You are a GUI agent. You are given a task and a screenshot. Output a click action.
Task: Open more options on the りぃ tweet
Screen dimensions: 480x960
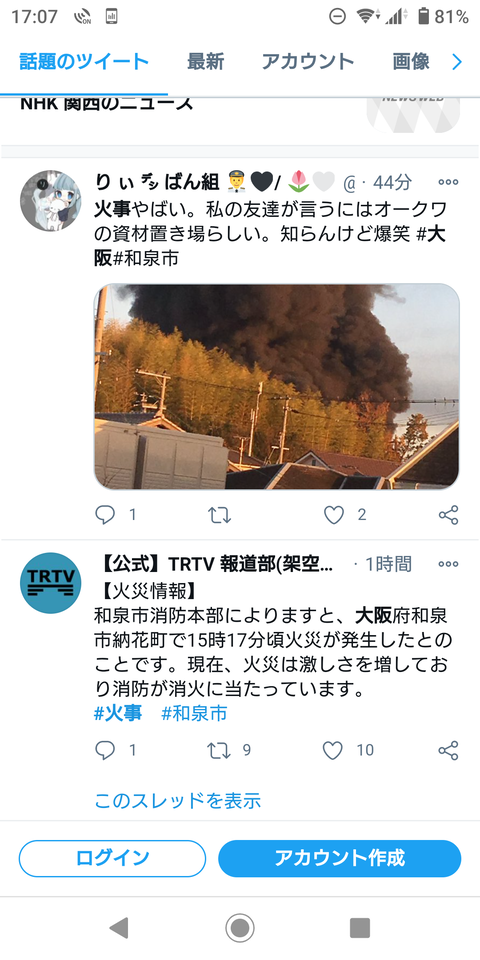(x=448, y=182)
